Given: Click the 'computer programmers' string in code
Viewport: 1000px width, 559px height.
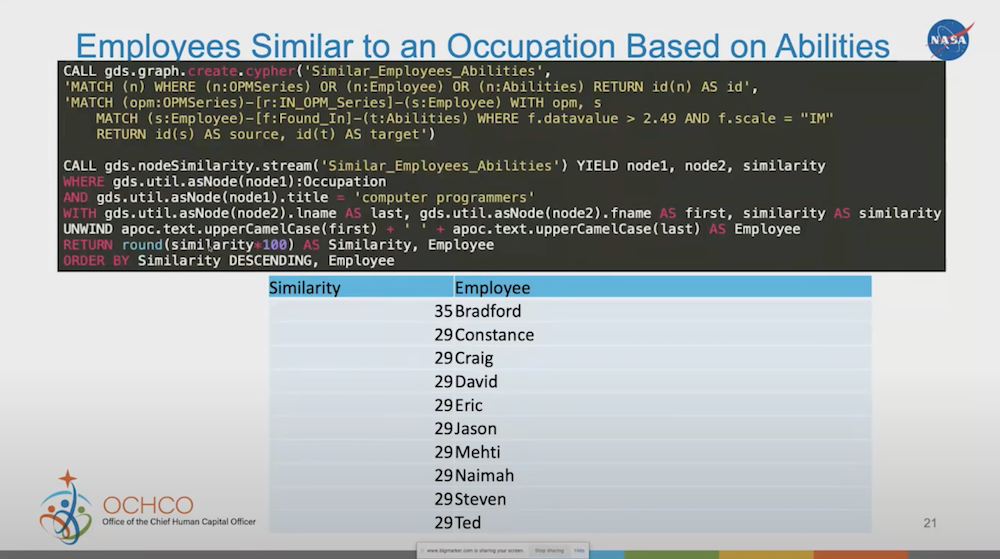Looking at the screenshot, I should click(444, 198).
